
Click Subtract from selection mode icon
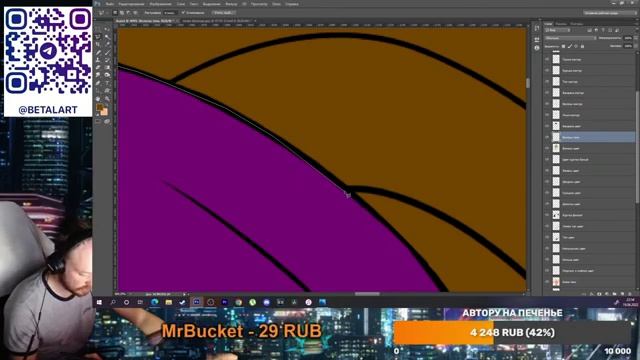point(128,13)
